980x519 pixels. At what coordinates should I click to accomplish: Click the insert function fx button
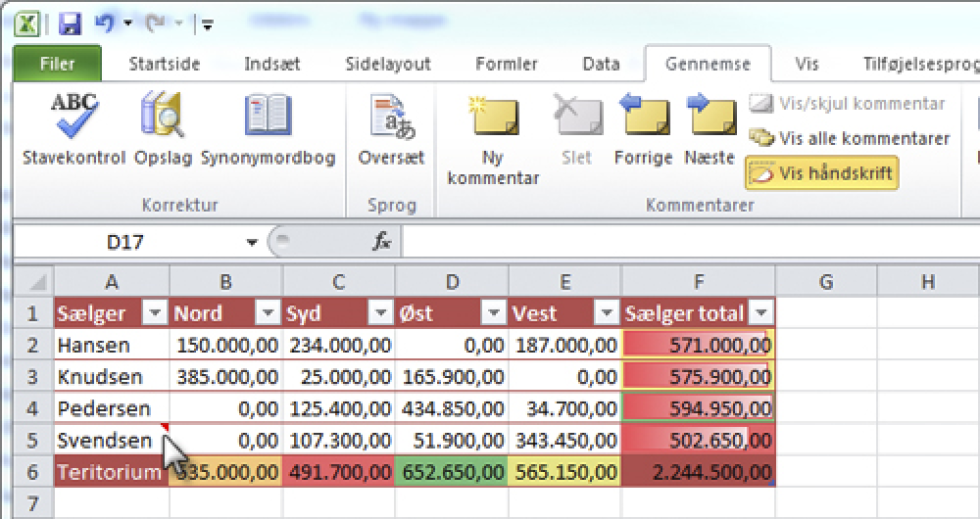(381, 242)
